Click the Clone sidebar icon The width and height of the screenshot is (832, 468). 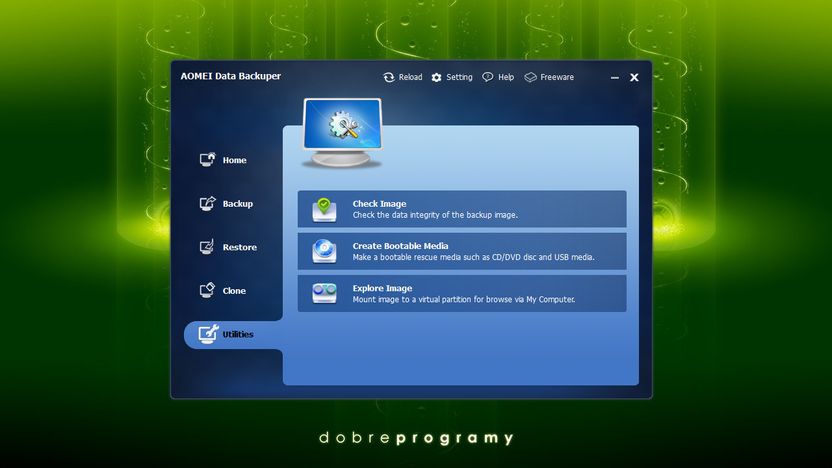pos(207,290)
